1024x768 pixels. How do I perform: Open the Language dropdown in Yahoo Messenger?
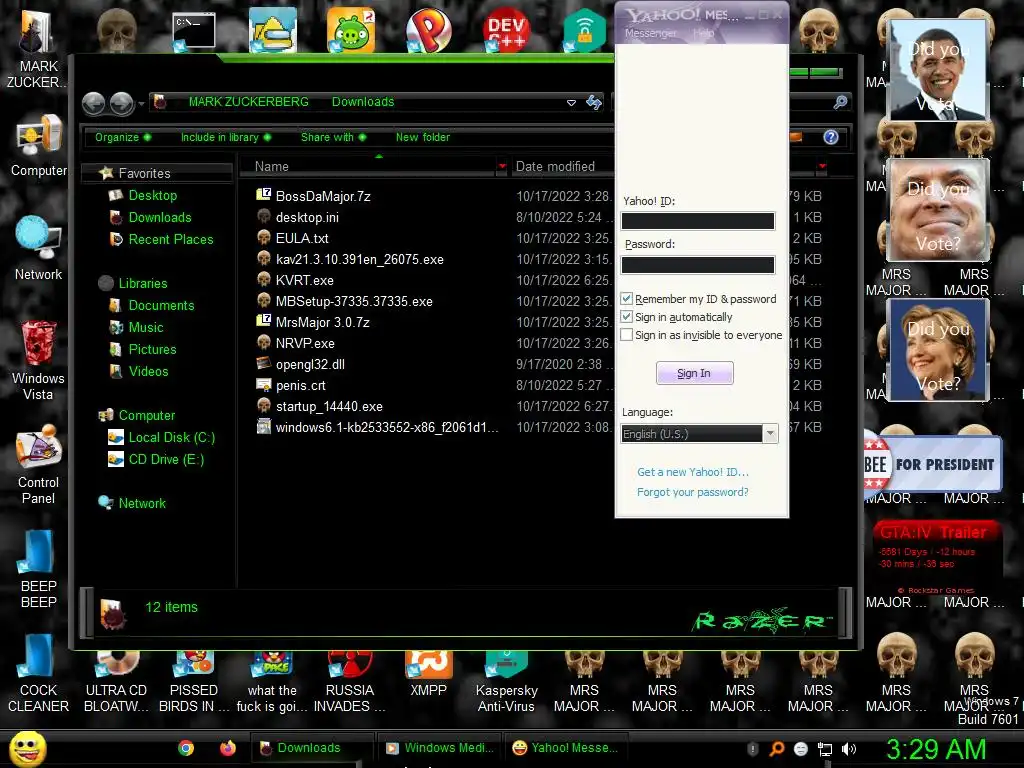point(771,434)
